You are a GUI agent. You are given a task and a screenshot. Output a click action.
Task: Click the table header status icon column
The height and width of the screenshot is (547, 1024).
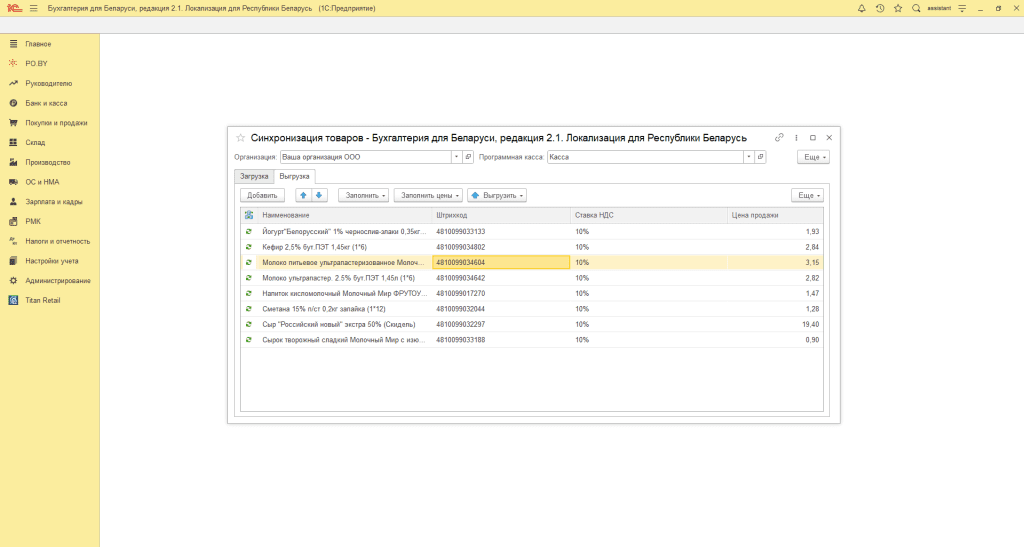coord(249,215)
